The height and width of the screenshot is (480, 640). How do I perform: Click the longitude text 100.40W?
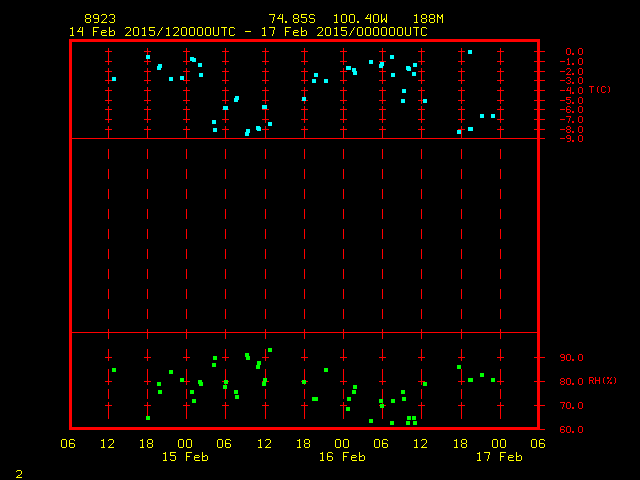tap(354, 19)
